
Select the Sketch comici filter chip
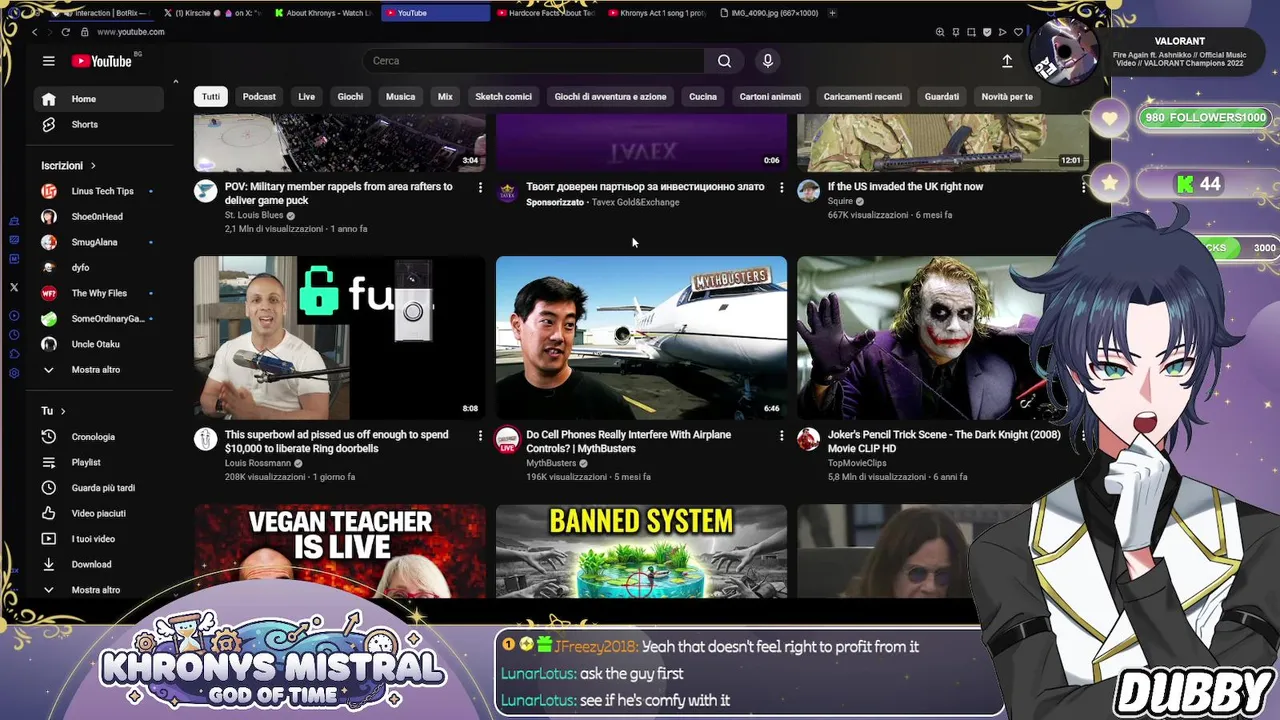tap(503, 97)
